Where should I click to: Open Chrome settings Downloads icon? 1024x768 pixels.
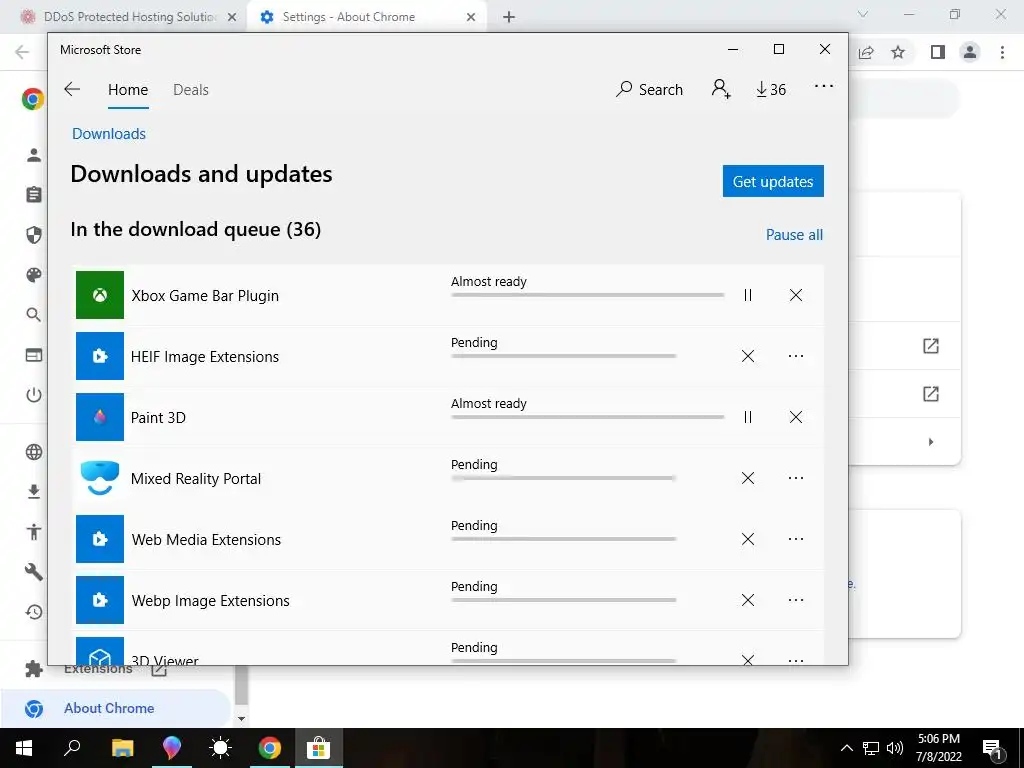tap(34, 492)
